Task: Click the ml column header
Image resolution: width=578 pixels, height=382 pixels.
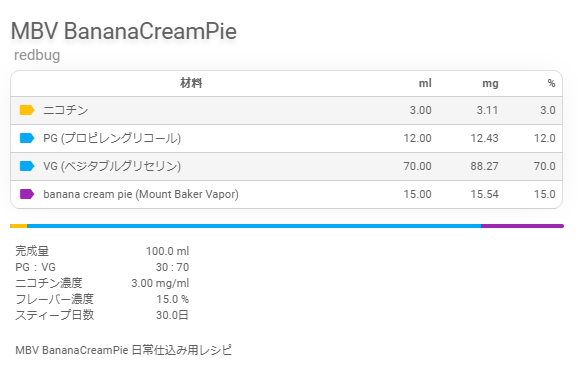Action: coord(425,83)
